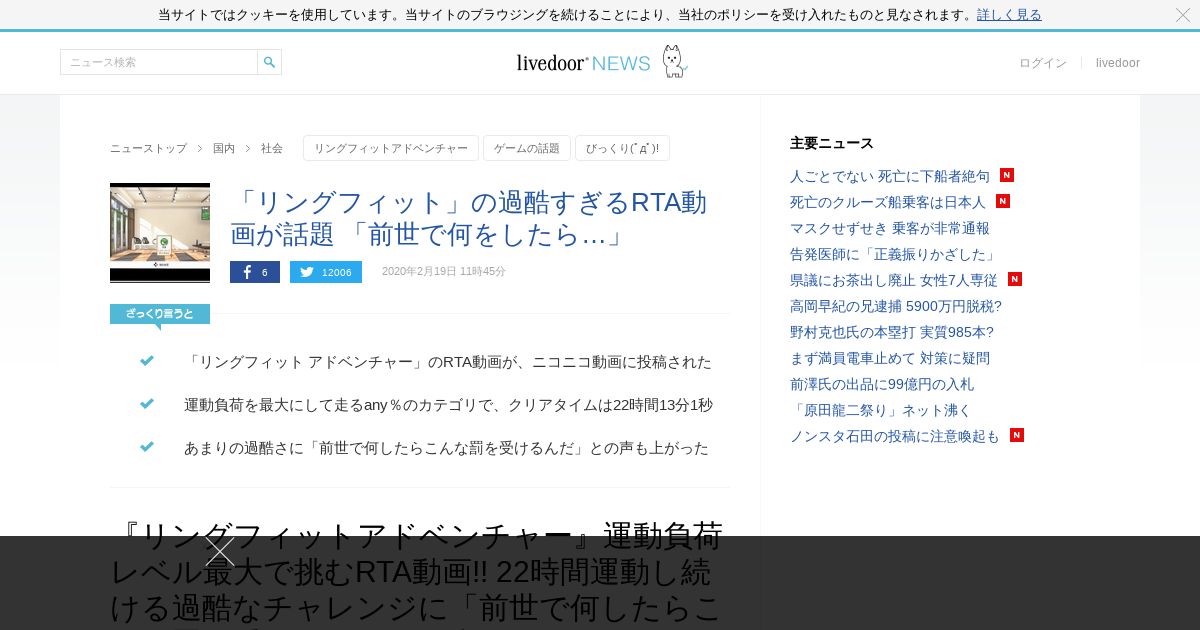
Task: Go to 社会 breadcrumb category
Action: pos(272,148)
